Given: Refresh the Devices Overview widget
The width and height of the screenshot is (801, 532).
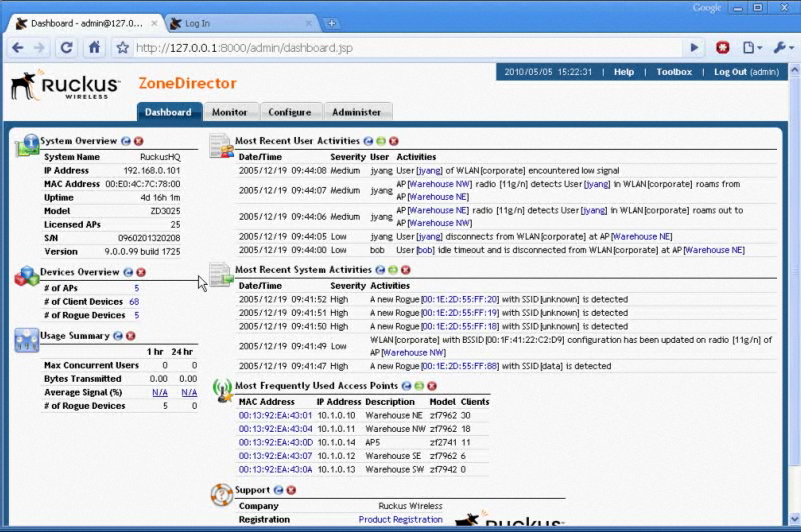Looking at the screenshot, I should pyautogui.click(x=128, y=272).
